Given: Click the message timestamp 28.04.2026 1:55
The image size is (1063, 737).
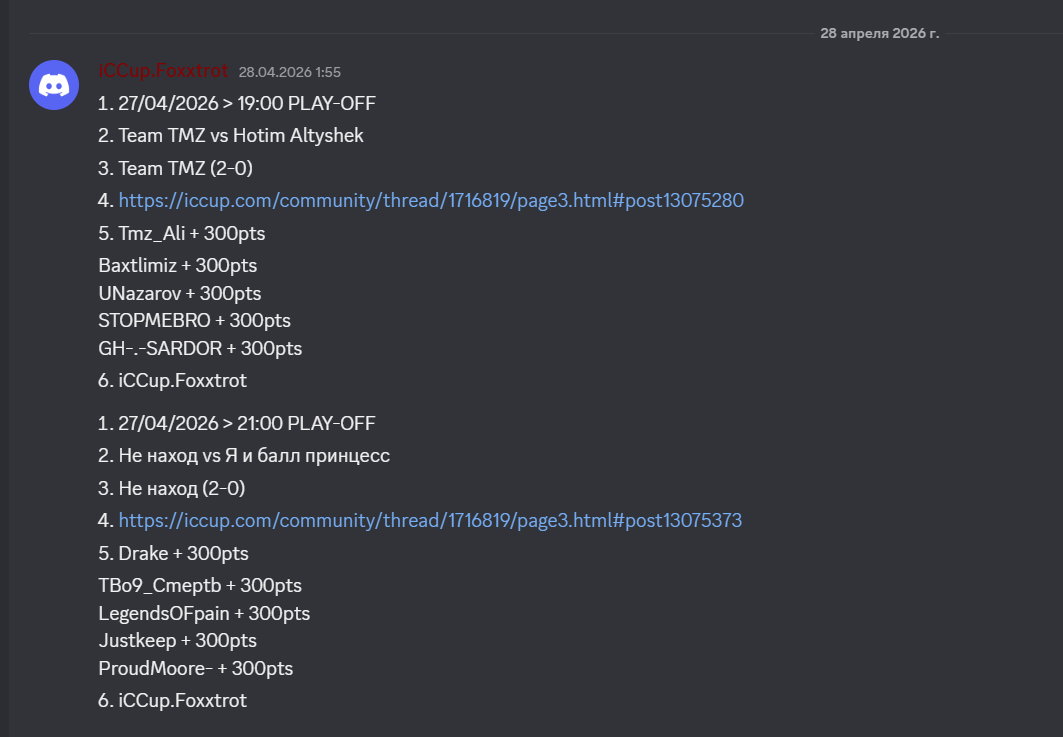Looking at the screenshot, I should coord(289,72).
